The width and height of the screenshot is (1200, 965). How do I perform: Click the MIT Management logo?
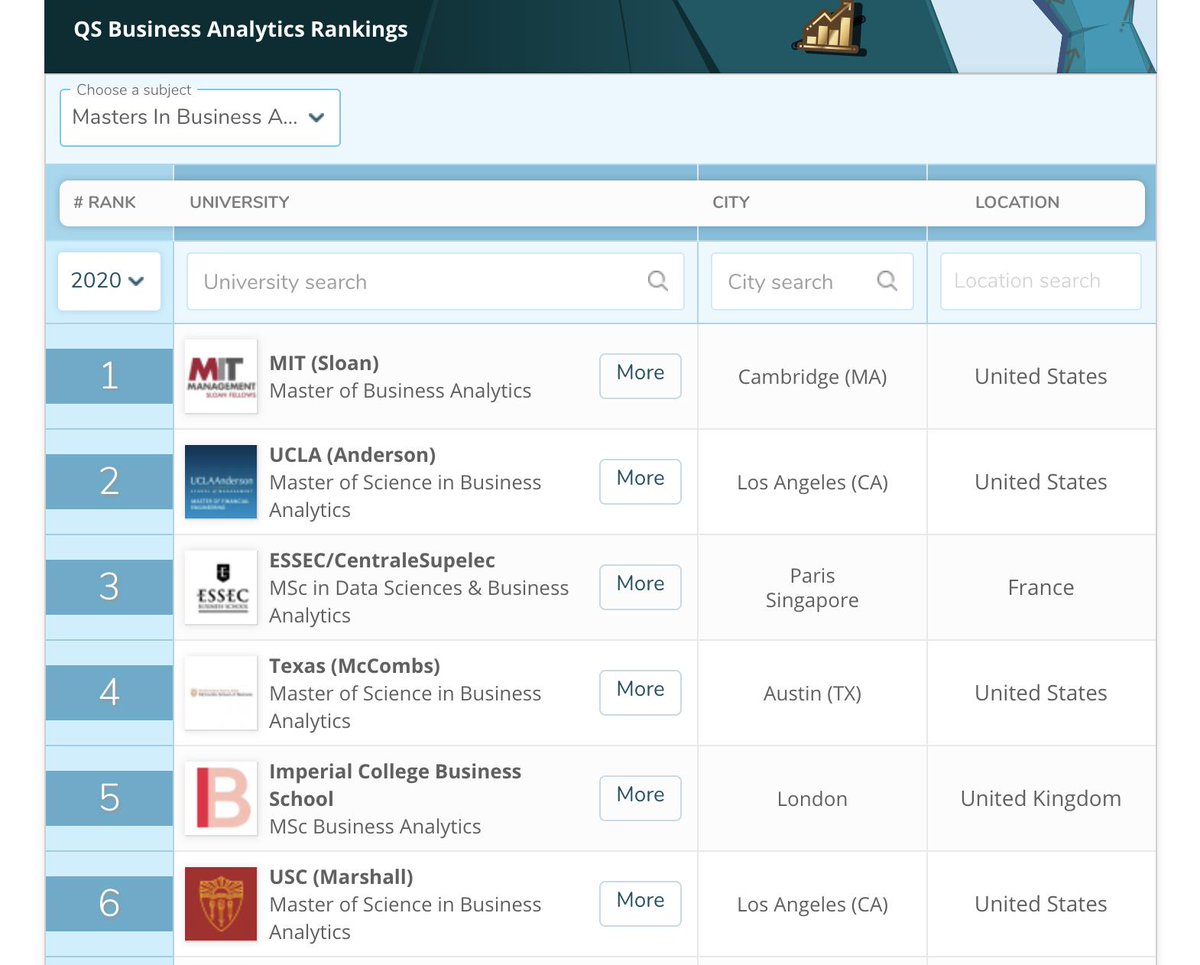point(221,376)
